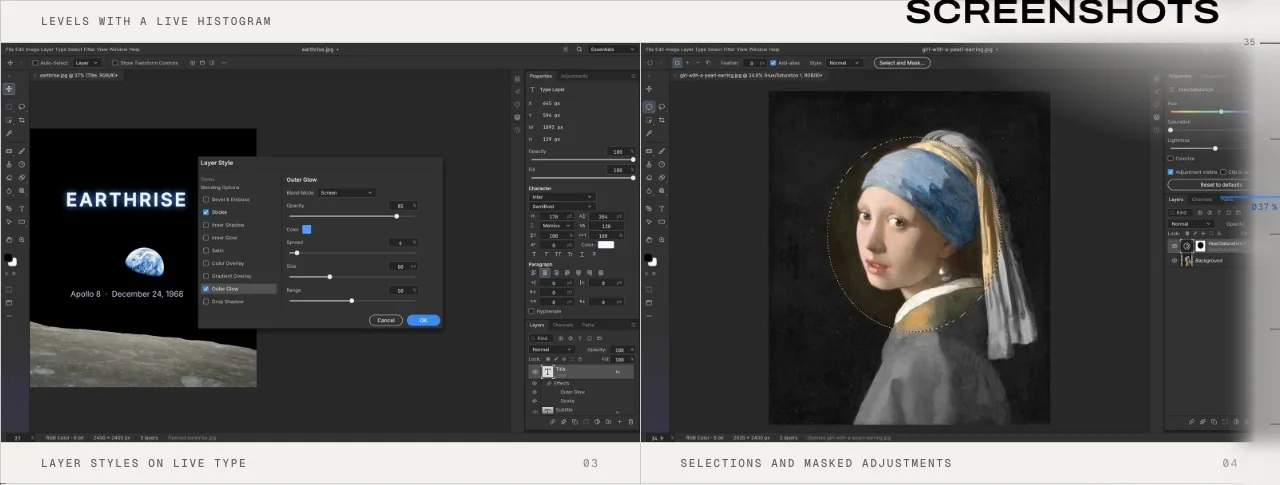
Task: Select the Hand tool in the pearl-earring window
Action: pyautogui.click(x=649, y=239)
